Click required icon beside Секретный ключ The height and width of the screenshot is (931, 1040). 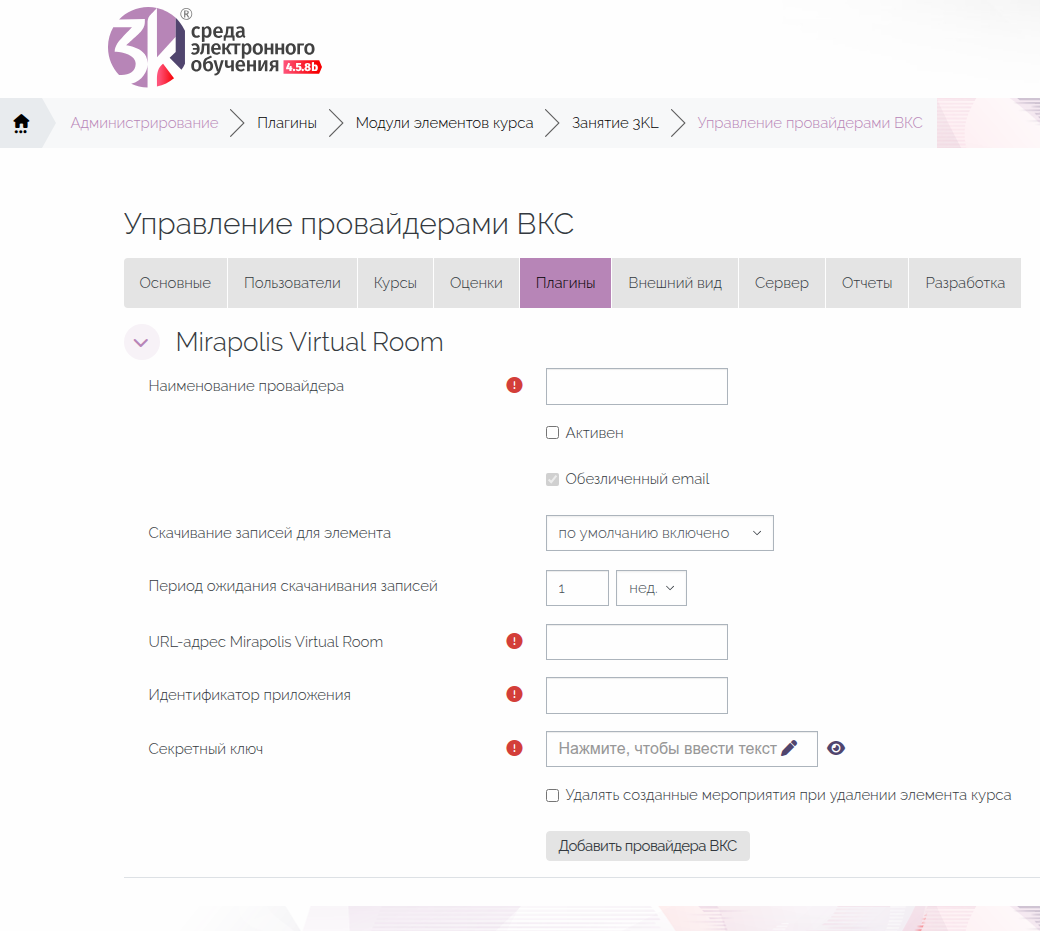pyautogui.click(x=515, y=747)
